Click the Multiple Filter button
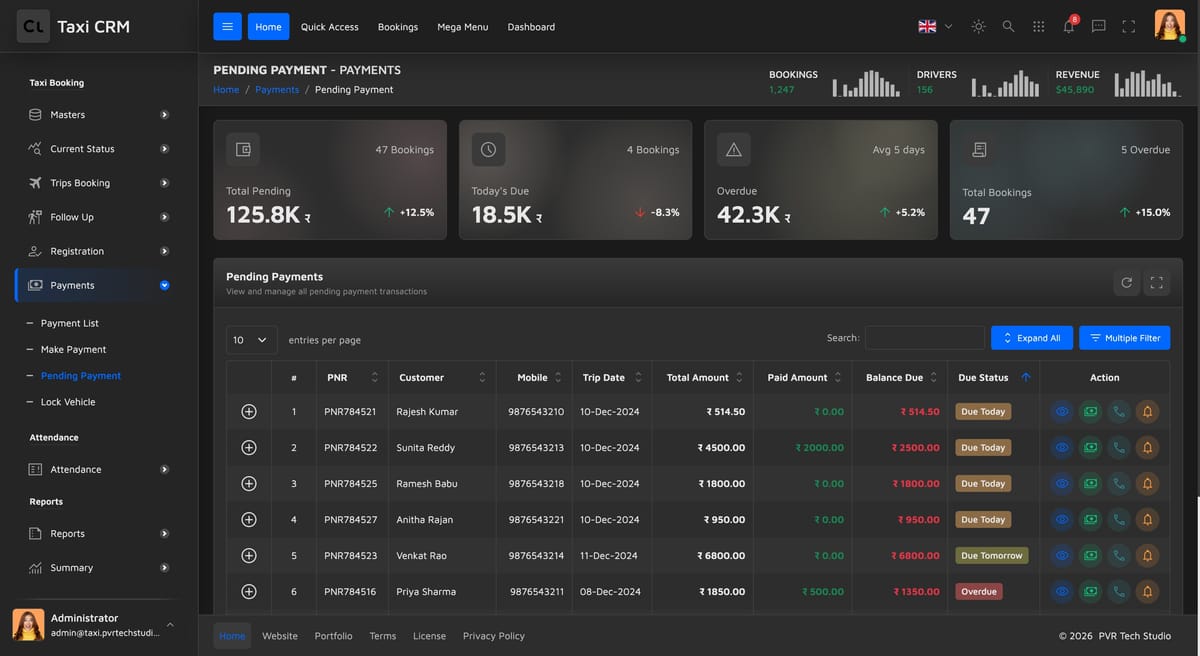The height and width of the screenshot is (656, 1200). click(x=1124, y=338)
